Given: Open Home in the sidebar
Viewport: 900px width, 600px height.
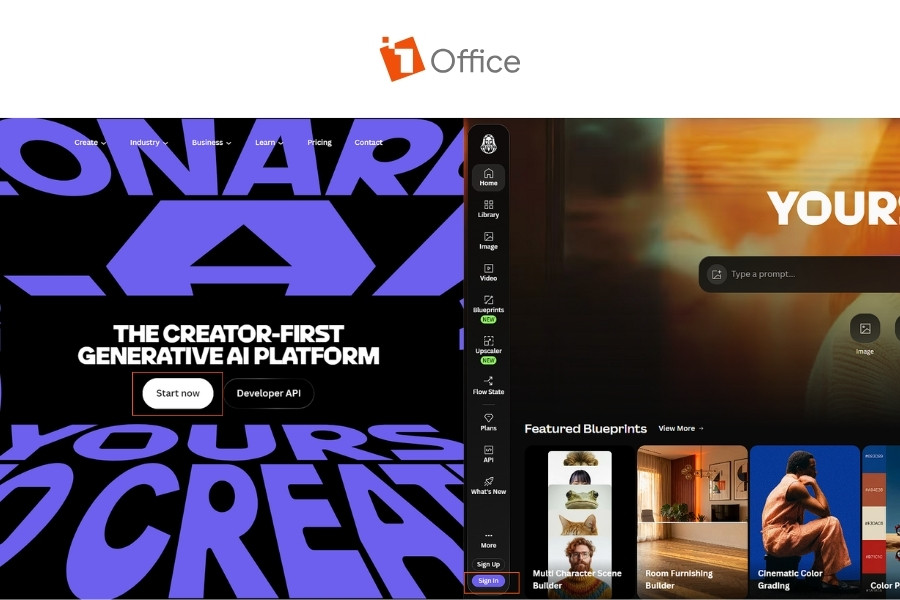Looking at the screenshot, I should coord(488,177).
